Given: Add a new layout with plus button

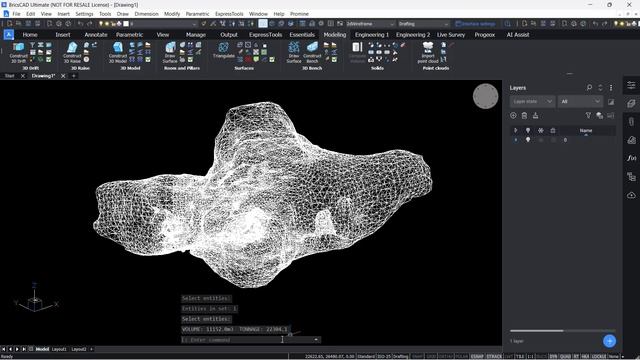Looking at the screenshot, I should 91,349.
